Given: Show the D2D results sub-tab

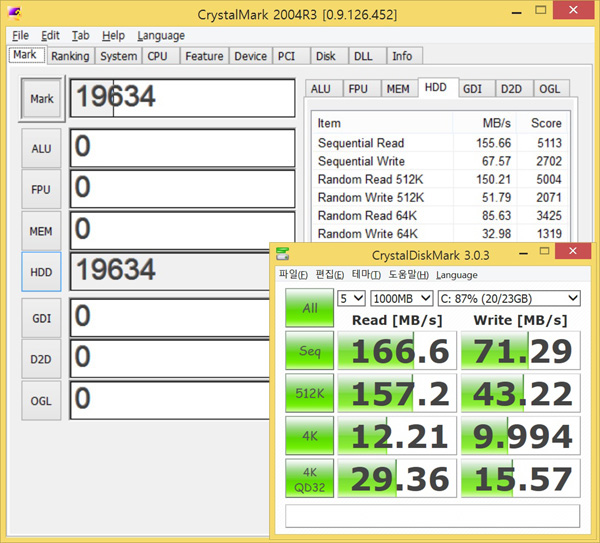Looking at the screenshot, I should coord(514,89).
